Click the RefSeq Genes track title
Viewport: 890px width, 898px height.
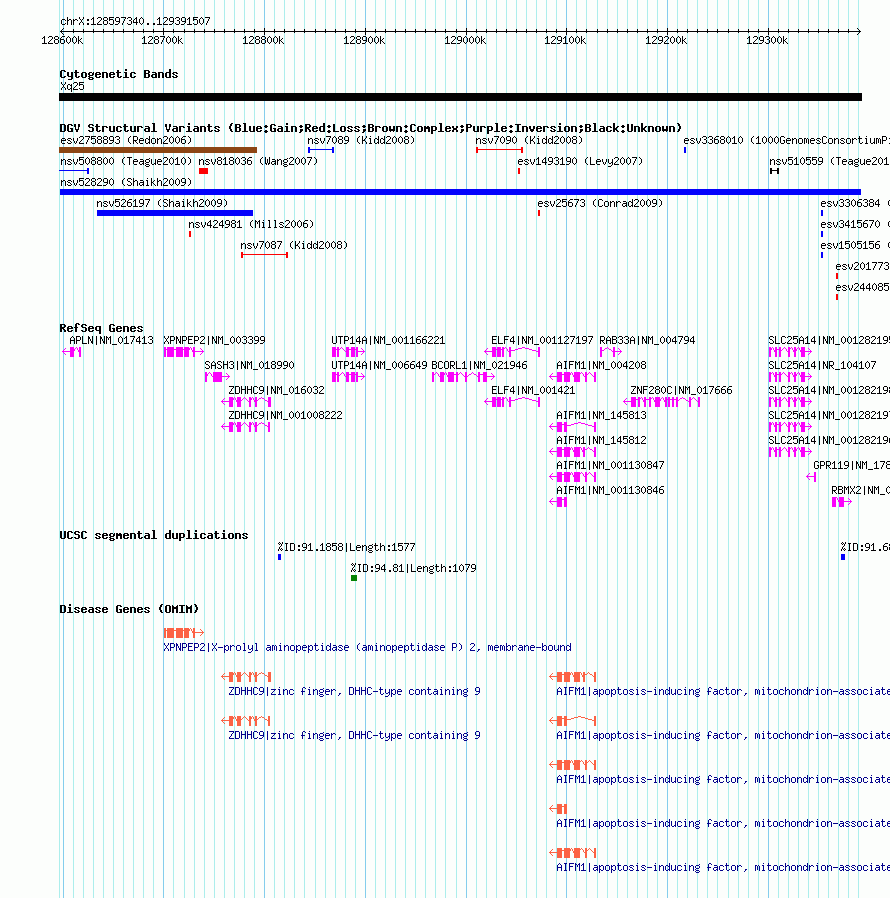(101, 328)
